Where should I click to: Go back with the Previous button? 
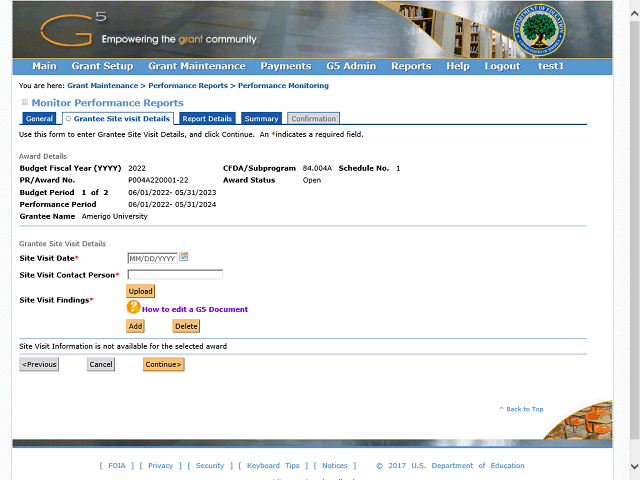pos(39,364)
